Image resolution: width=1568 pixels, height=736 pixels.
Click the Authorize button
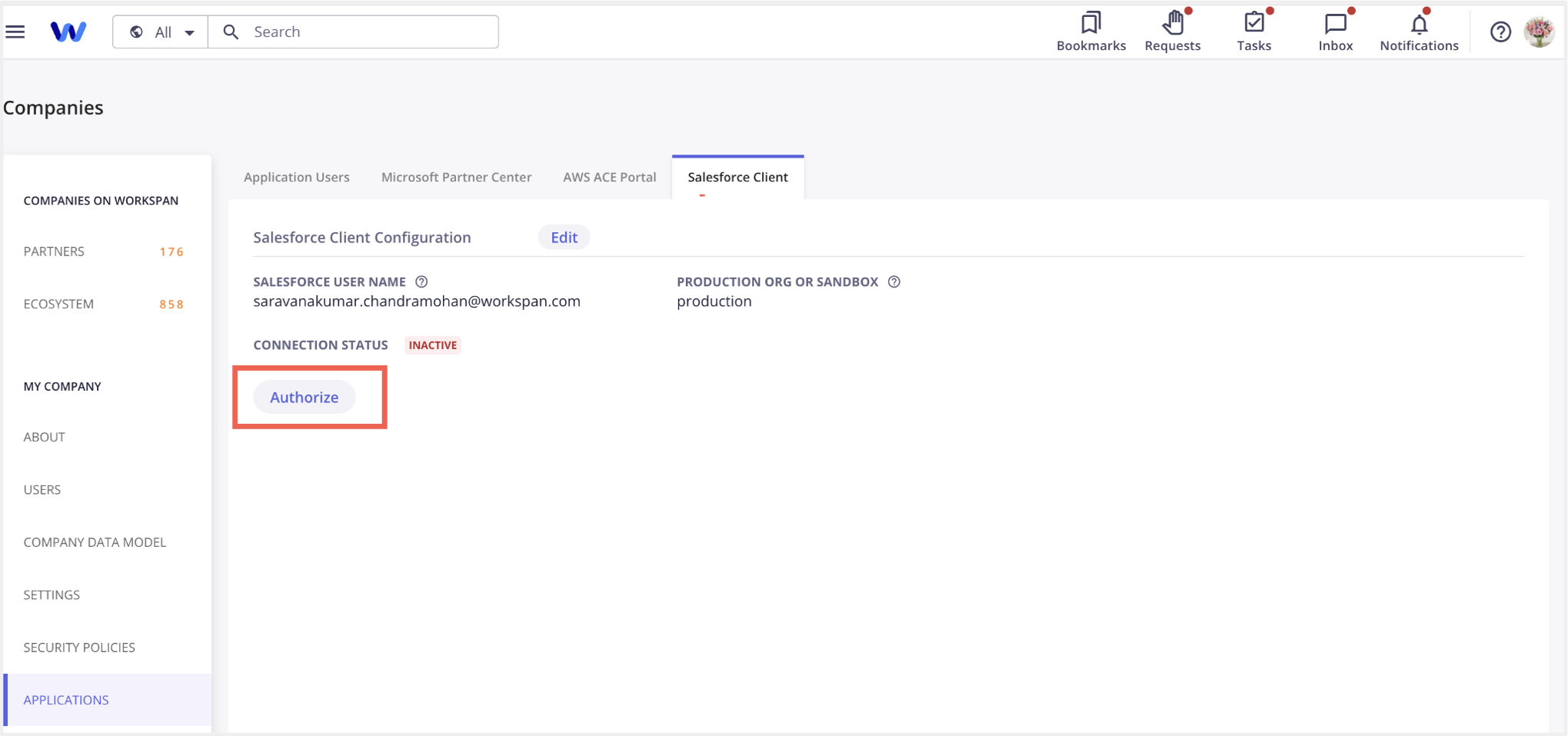click(305, 397)
